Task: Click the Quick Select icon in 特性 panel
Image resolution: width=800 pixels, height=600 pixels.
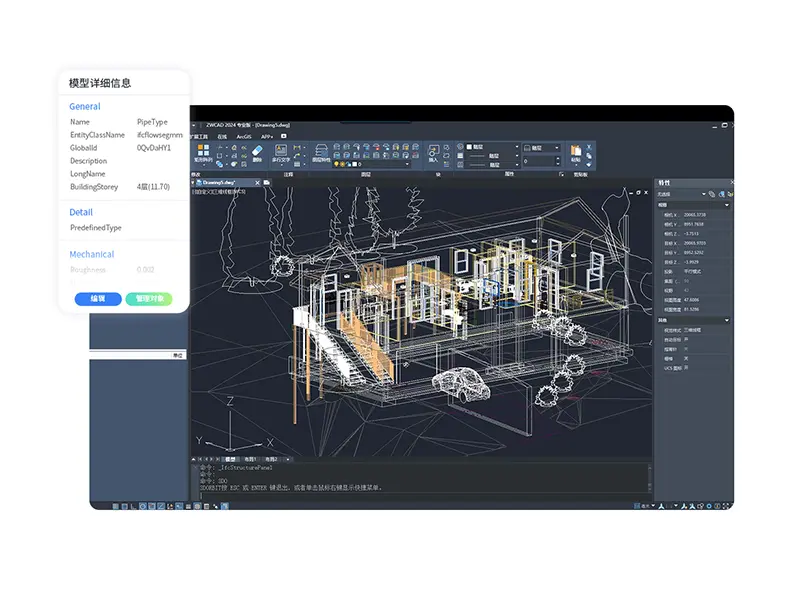Action: pyautogui.click(x=730, y=194)
